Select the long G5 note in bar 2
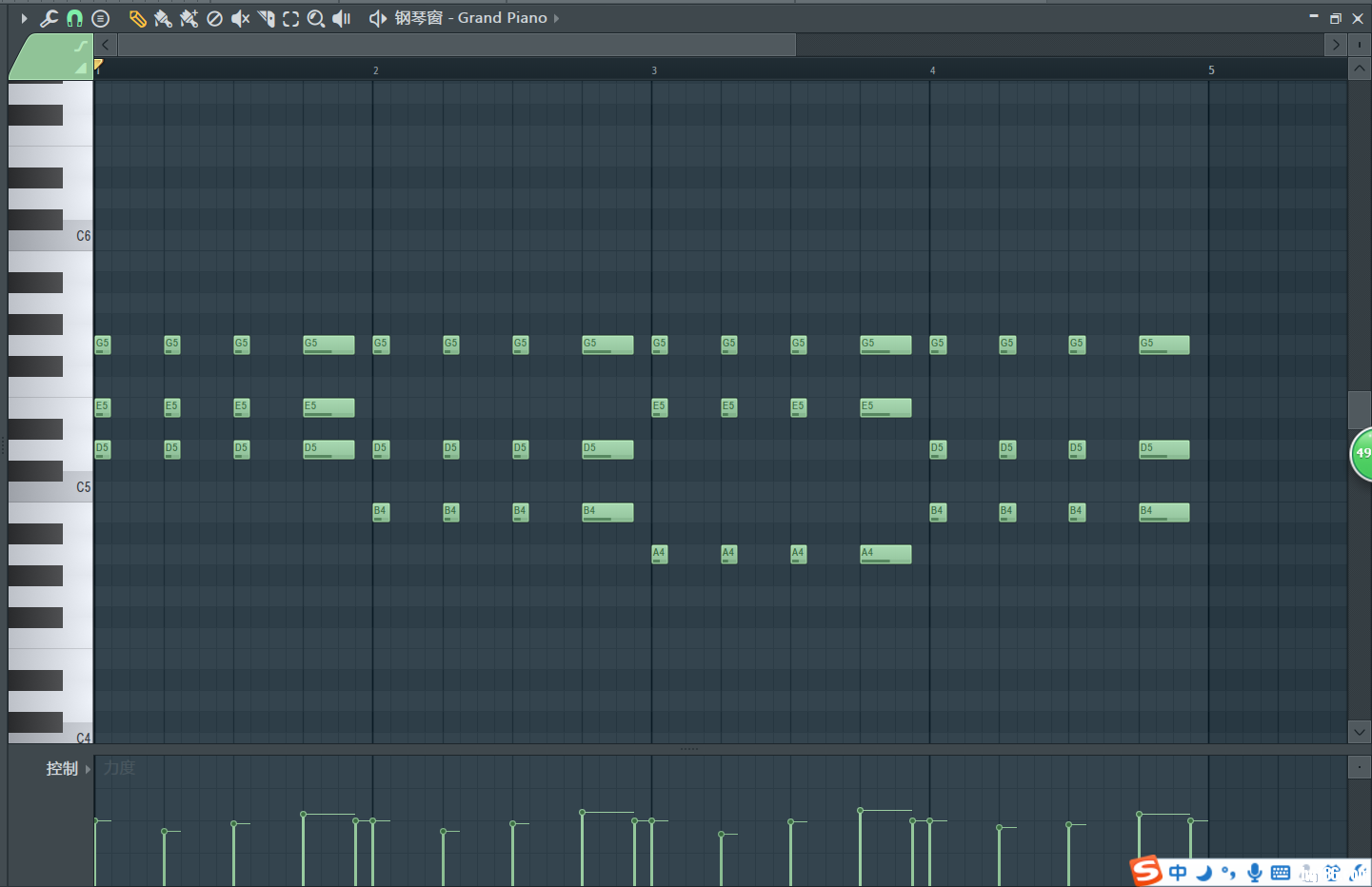 (x=607, y=345)
